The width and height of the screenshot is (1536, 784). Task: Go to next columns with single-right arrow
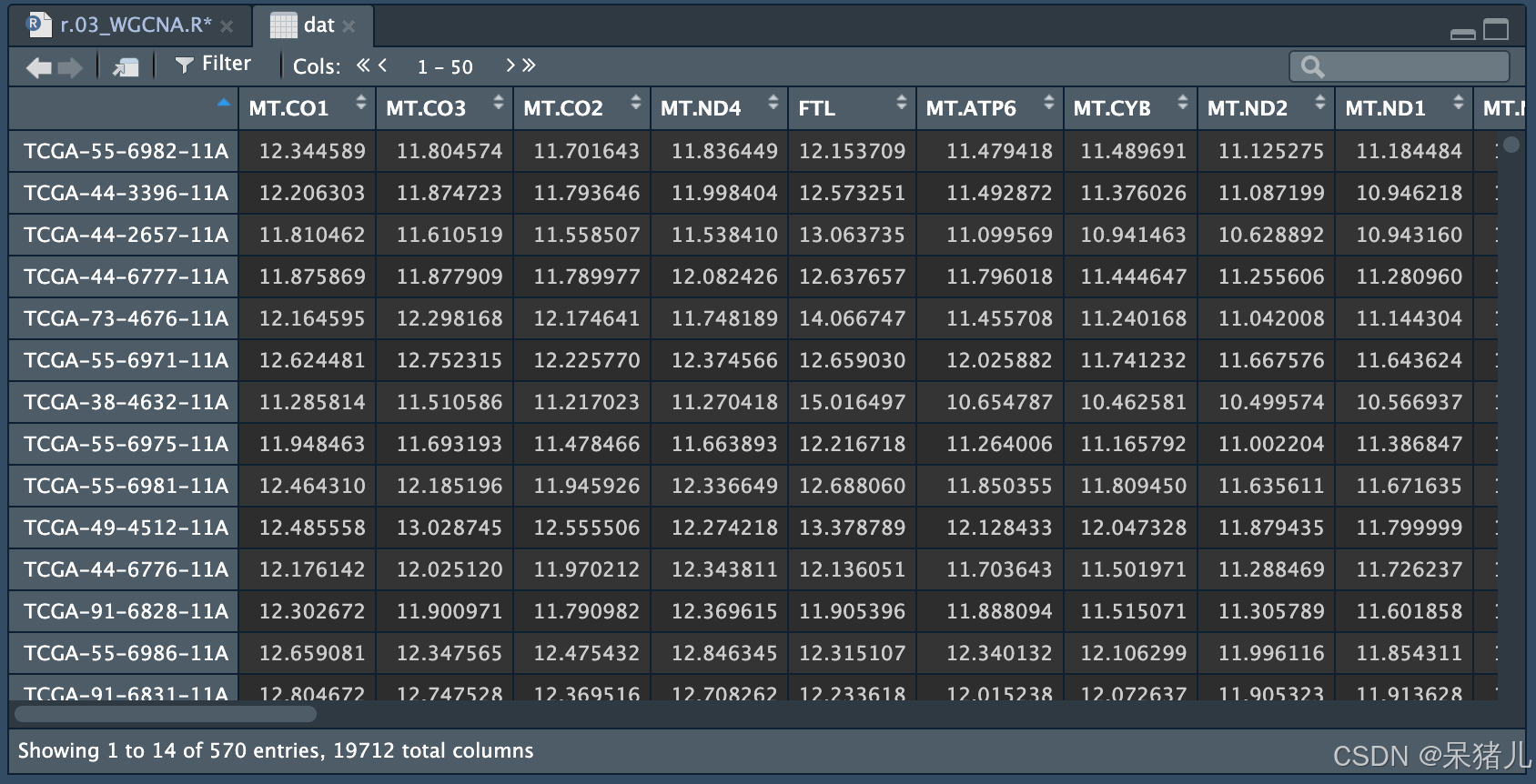click(510, 65)
